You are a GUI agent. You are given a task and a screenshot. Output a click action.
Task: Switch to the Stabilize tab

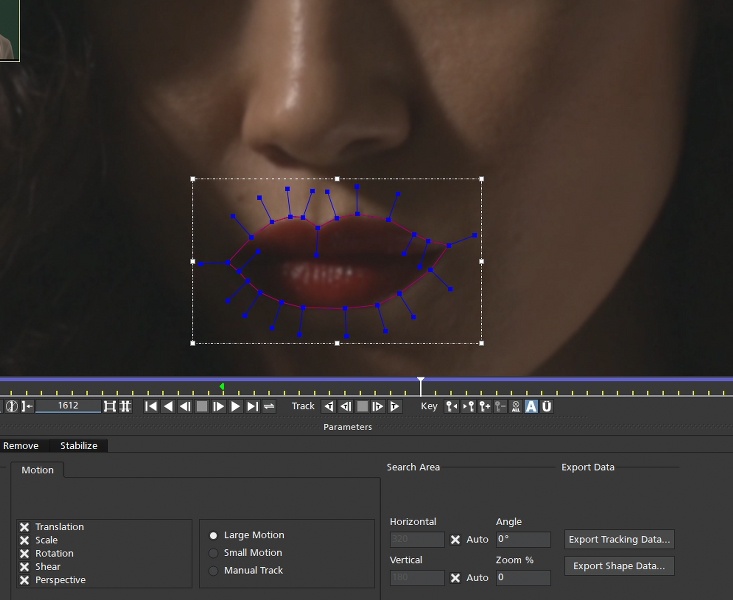(78, 446)
